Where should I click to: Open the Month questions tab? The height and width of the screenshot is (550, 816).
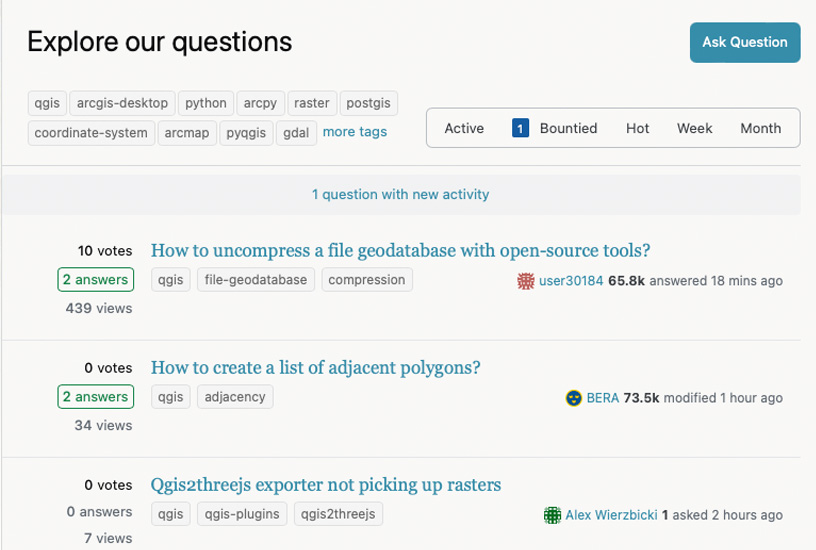(760, 128)
